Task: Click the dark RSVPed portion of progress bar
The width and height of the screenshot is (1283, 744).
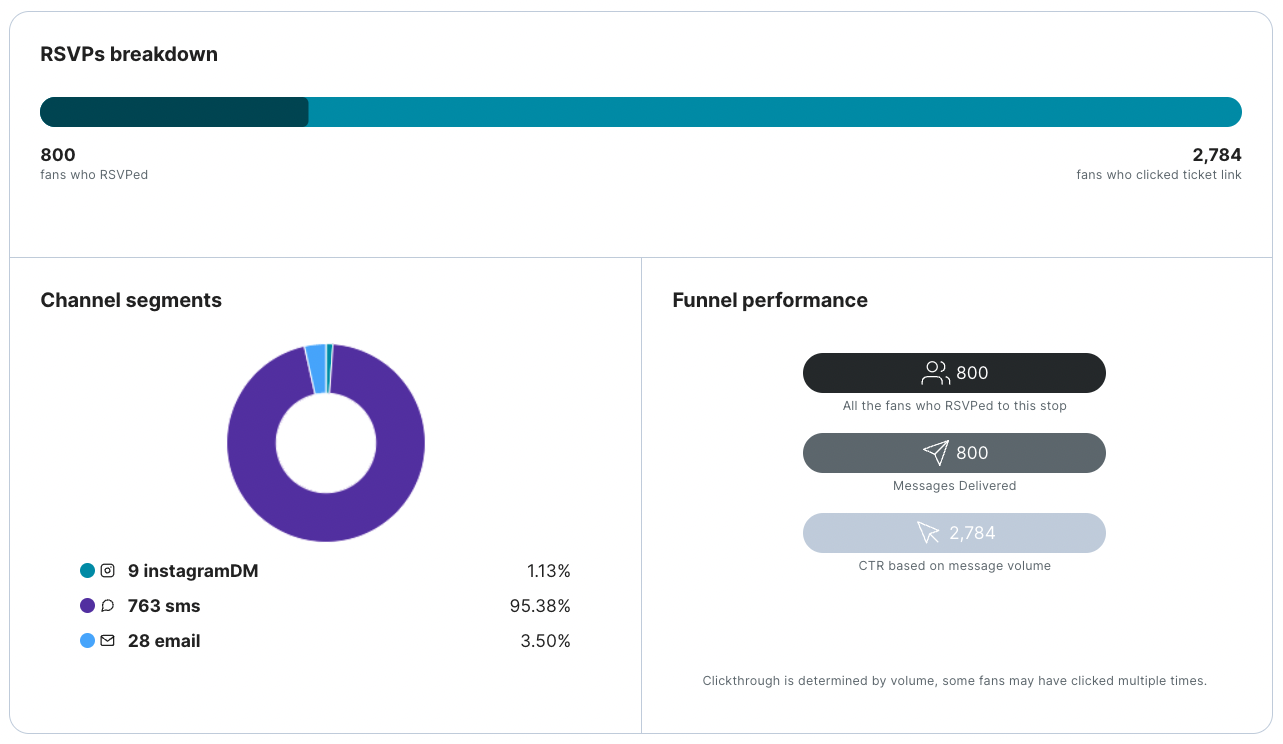Action: [x=174, y=112]
